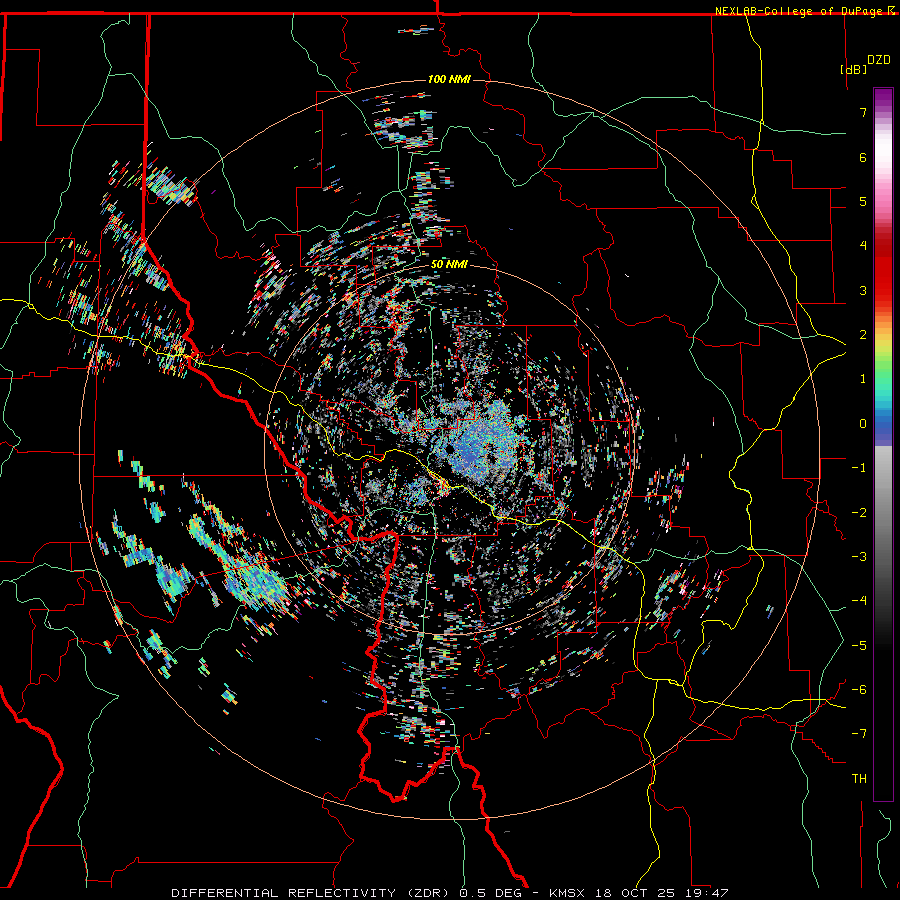
Task: Click the 50 NMI range ring label
Action: [449, 265]
